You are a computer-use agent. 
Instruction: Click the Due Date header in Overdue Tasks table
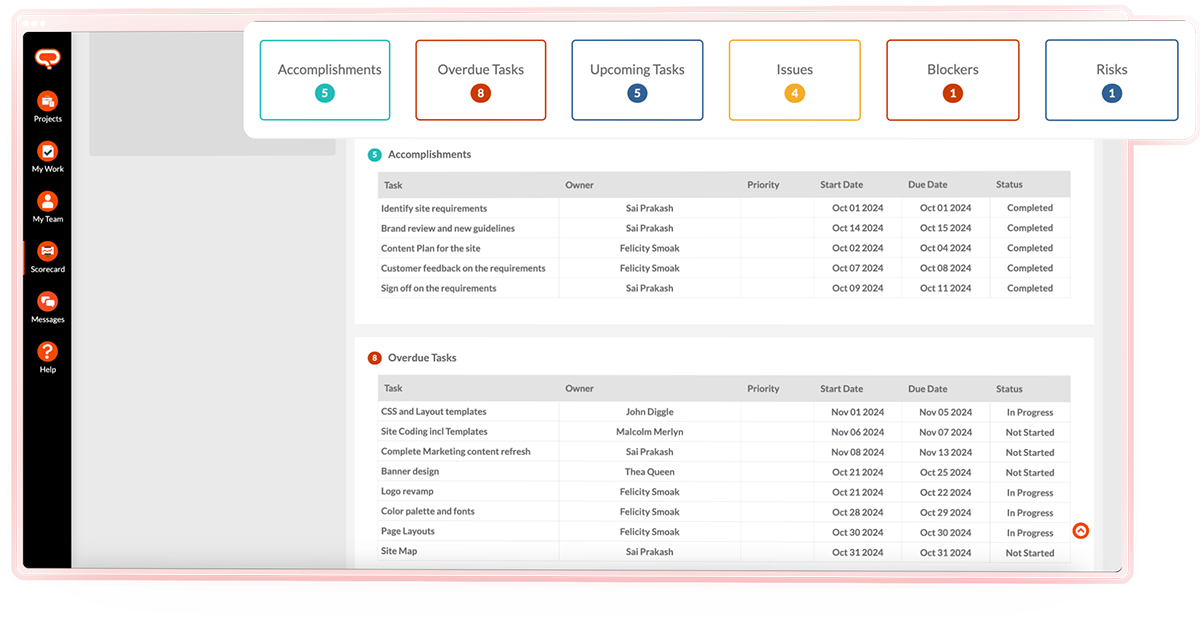click(x=928, y=389)
